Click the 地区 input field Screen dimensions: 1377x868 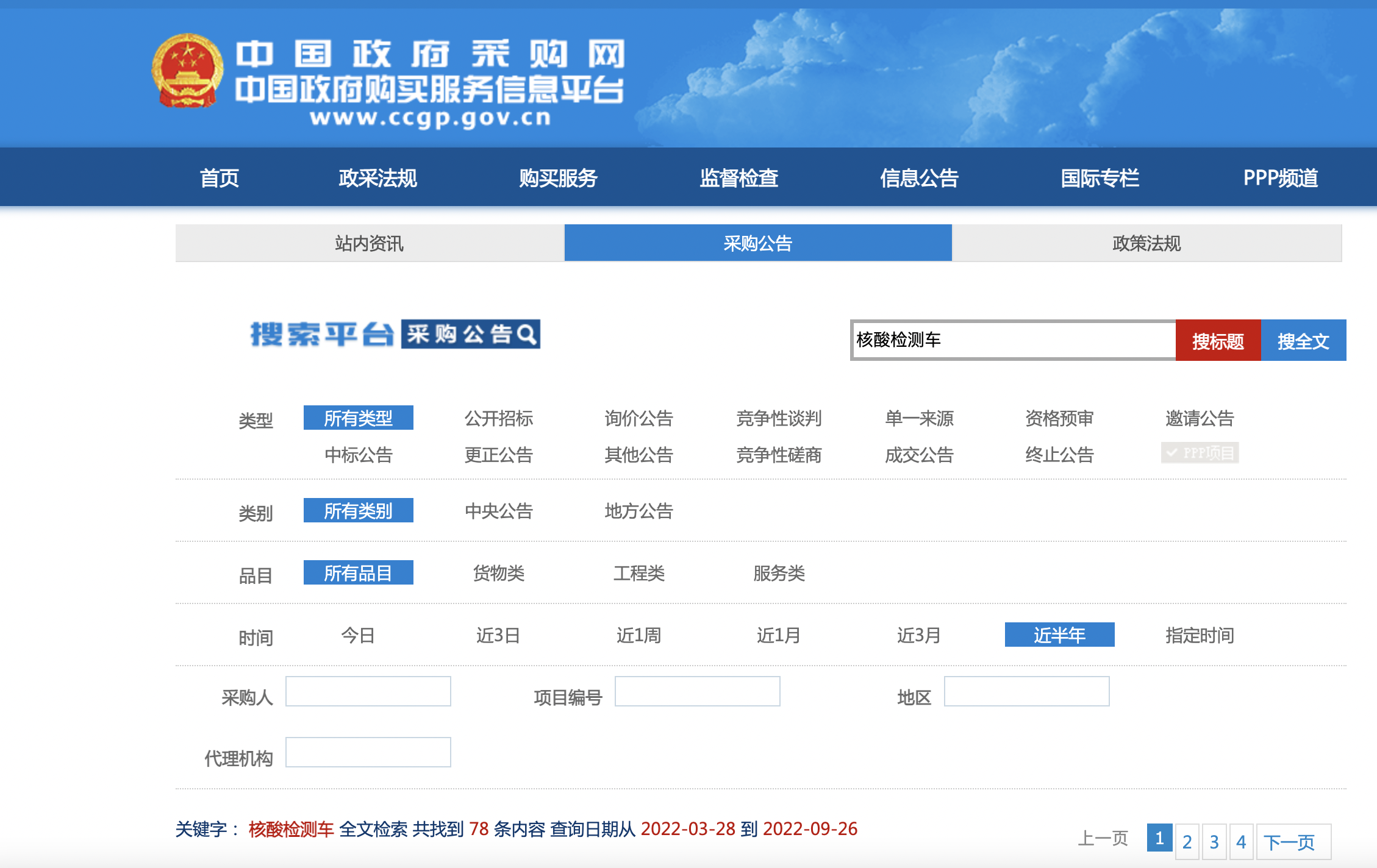click(x=1026, y=691)
